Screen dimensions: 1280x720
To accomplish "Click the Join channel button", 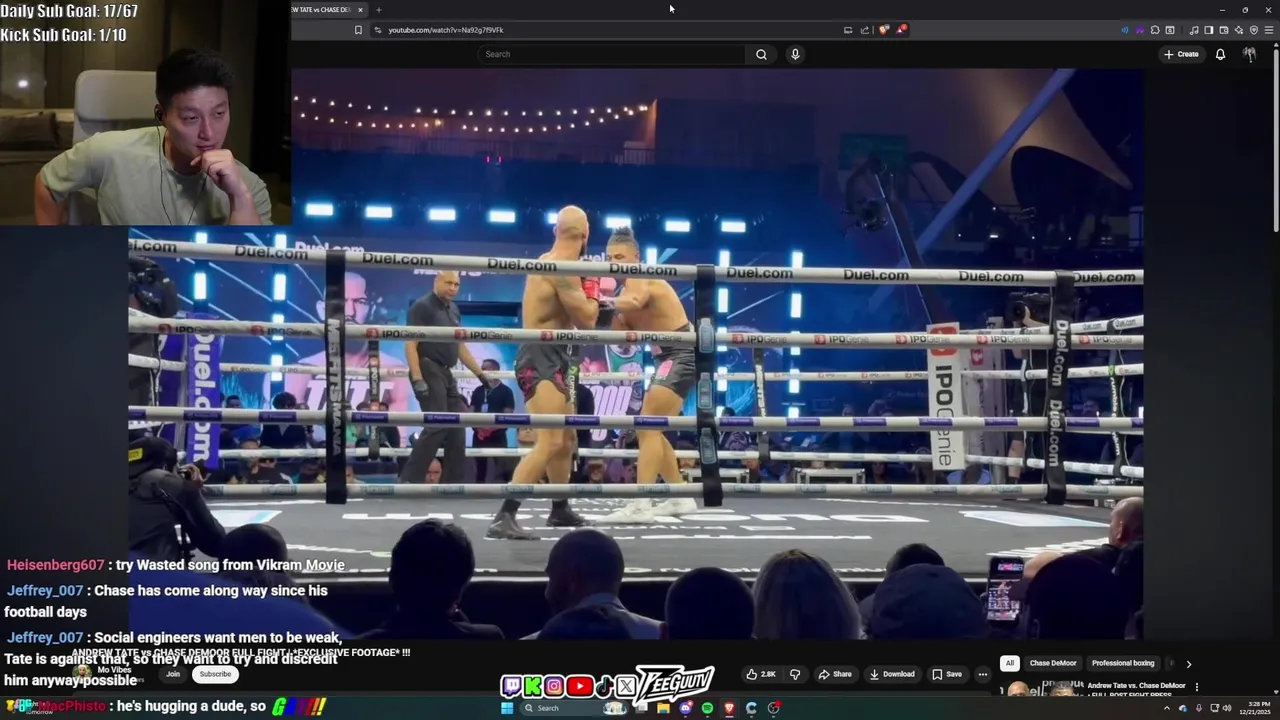I will click(x=173, y=674).
